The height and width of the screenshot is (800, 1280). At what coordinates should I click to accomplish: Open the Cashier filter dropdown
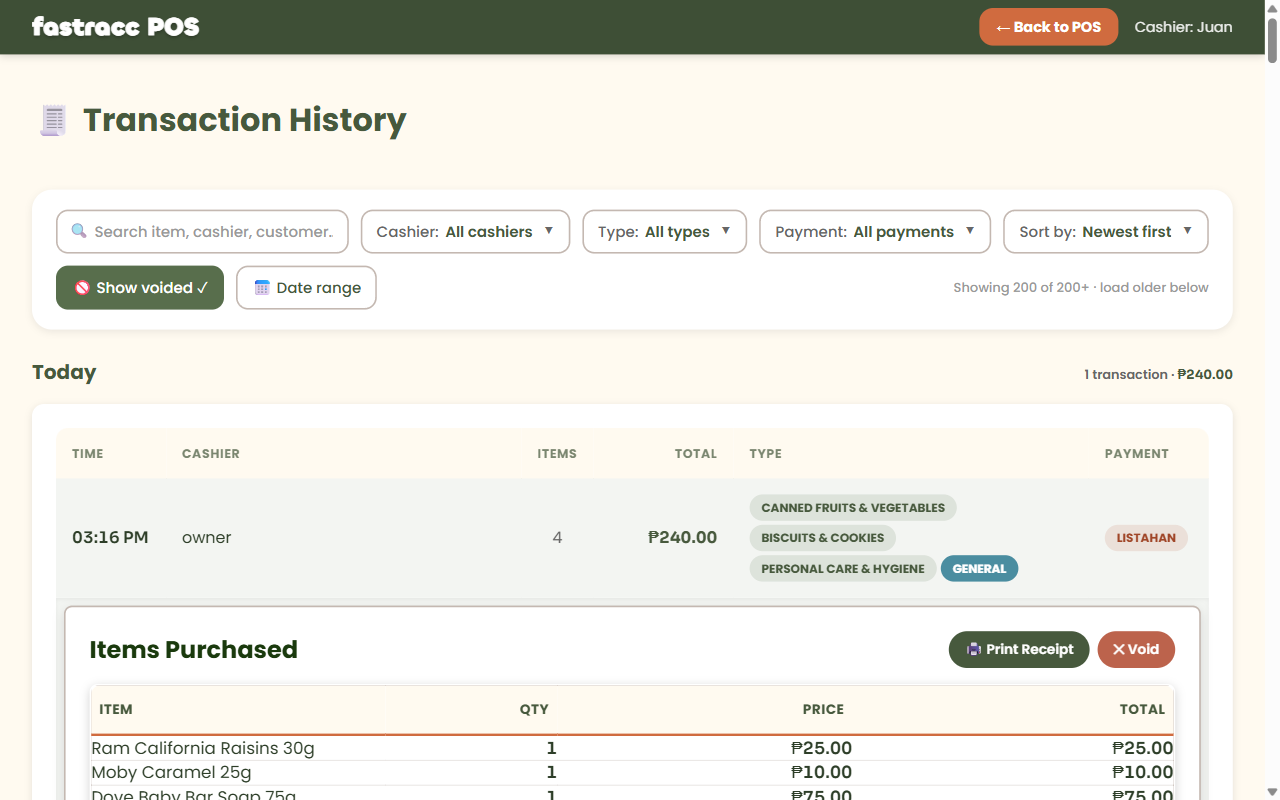(465, 232)
